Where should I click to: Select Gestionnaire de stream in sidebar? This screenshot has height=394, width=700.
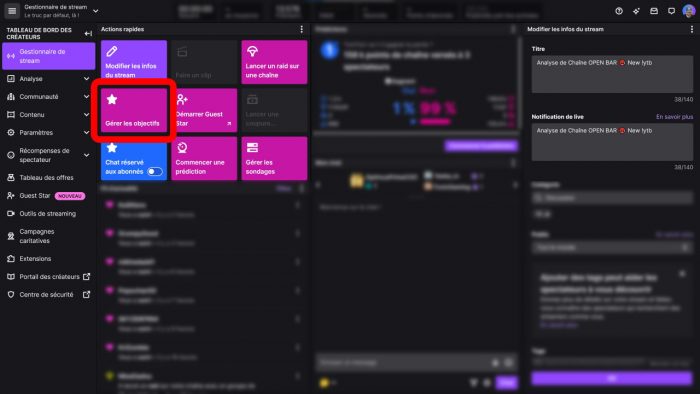point(49,56)
